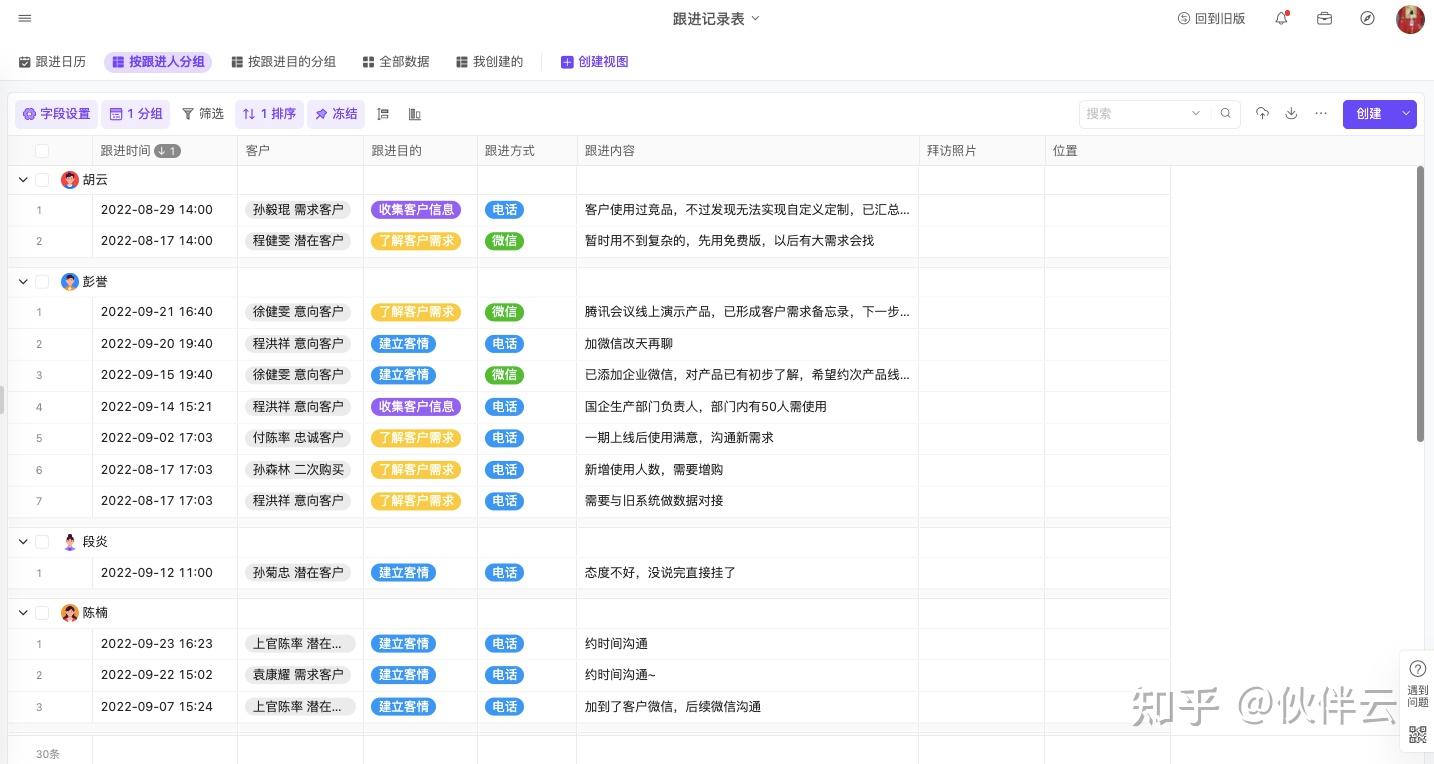Switch to 按跟进目的分组 view tab
The height and width of the screenshot is (764, 1434).
click(x=283, y=62)
